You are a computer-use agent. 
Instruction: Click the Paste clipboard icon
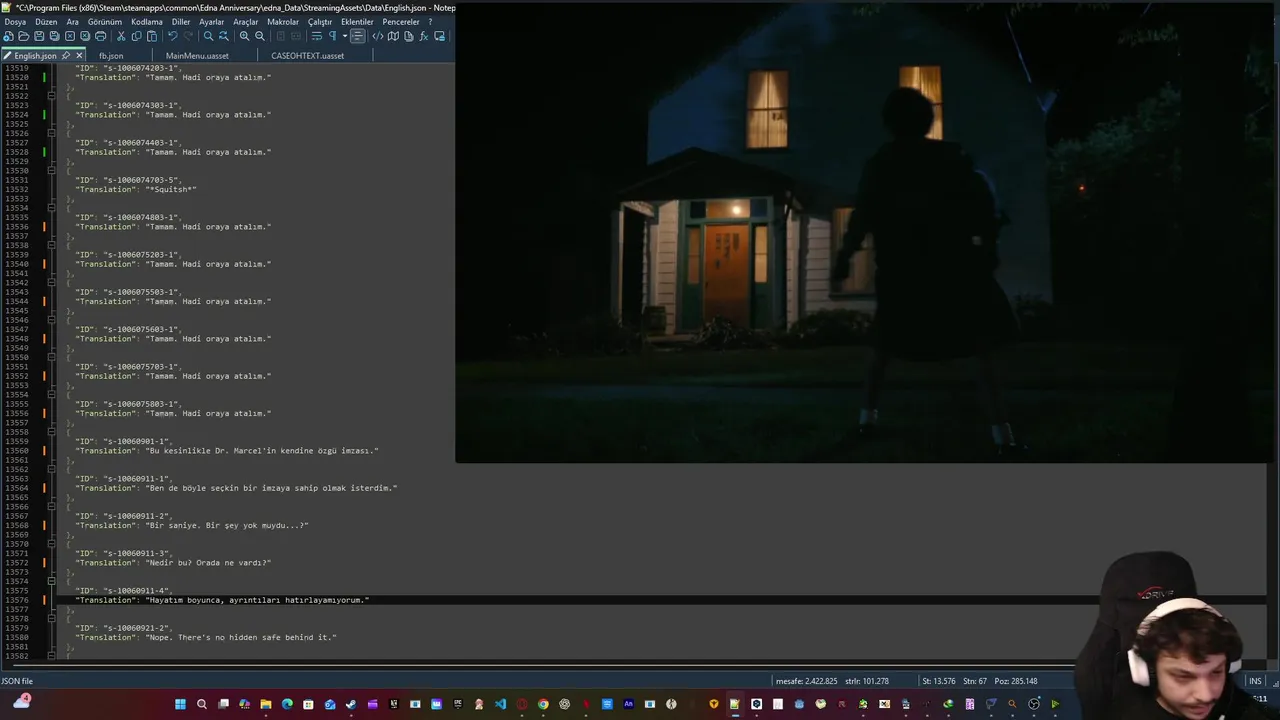[152, 36]
